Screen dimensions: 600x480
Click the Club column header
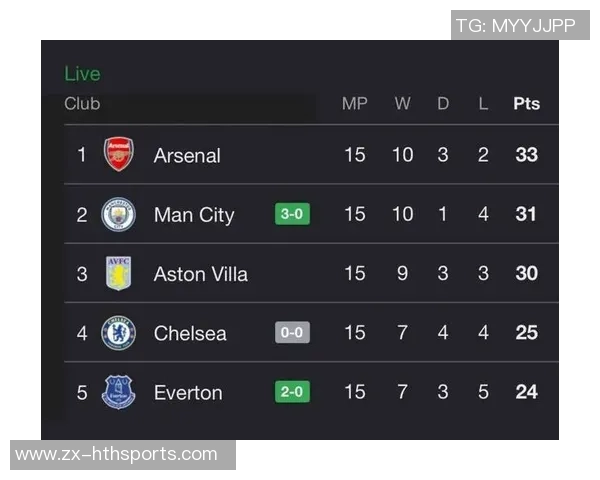tap(82, 104)
